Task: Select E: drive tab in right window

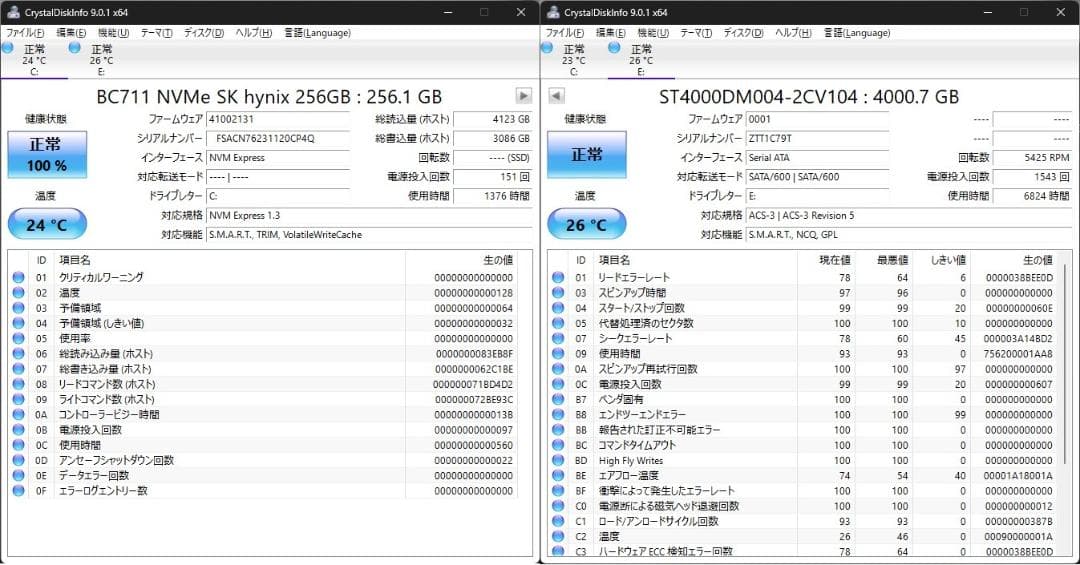Action: [641, 60]
